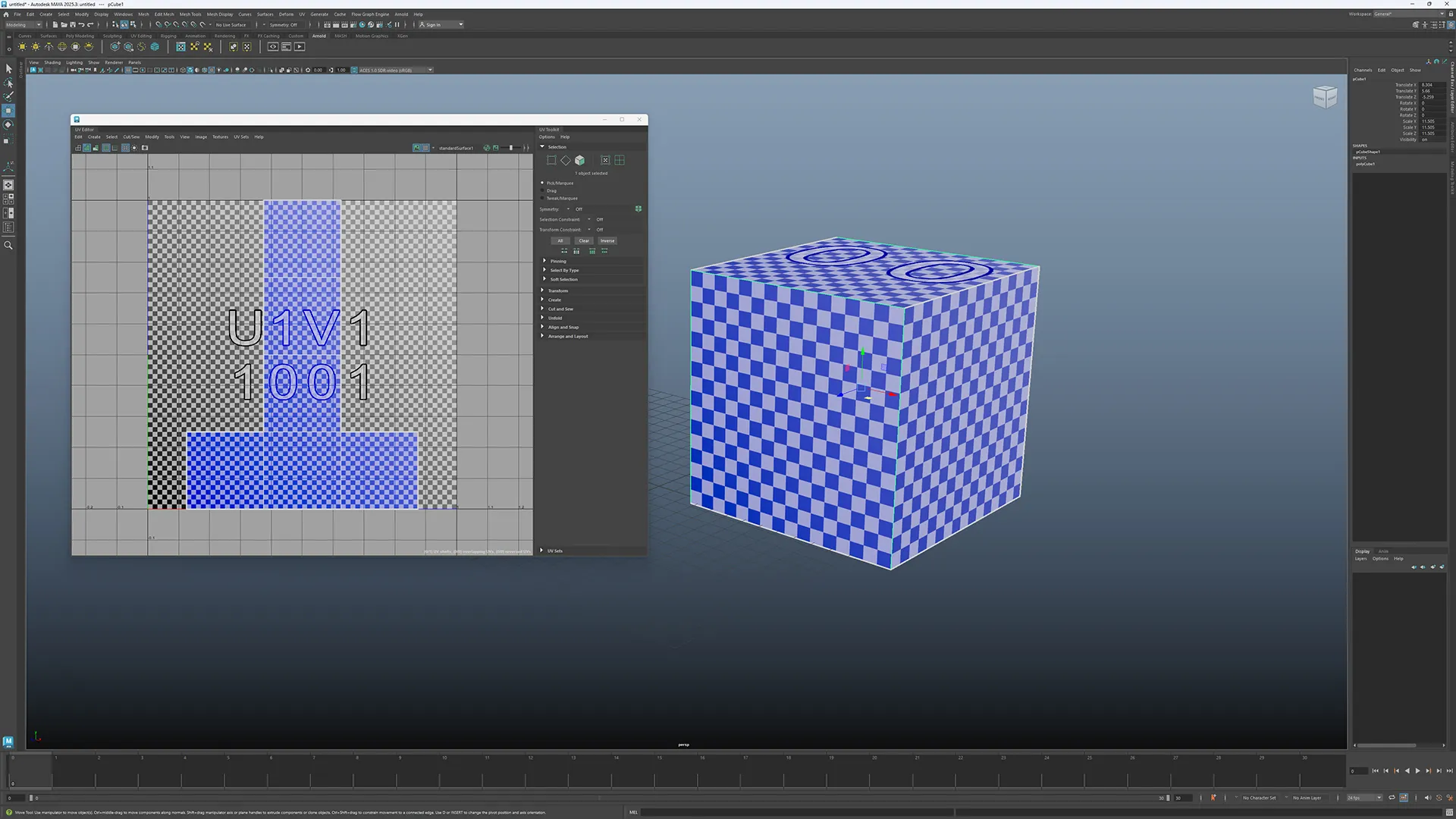Expand the Pinning section
Screen dimensions: 1456x819
(x=591, y=261)
